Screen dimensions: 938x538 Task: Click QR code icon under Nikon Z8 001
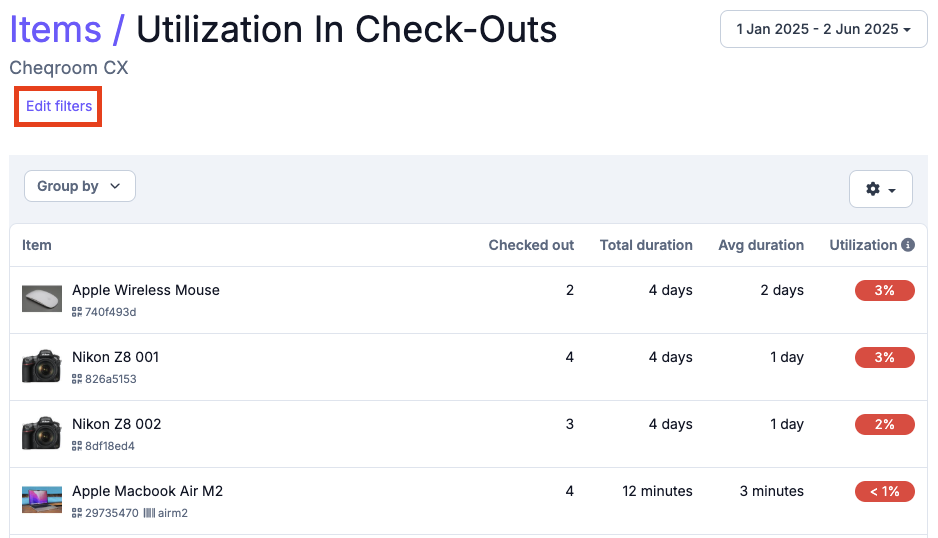click(x=77, y=379)
